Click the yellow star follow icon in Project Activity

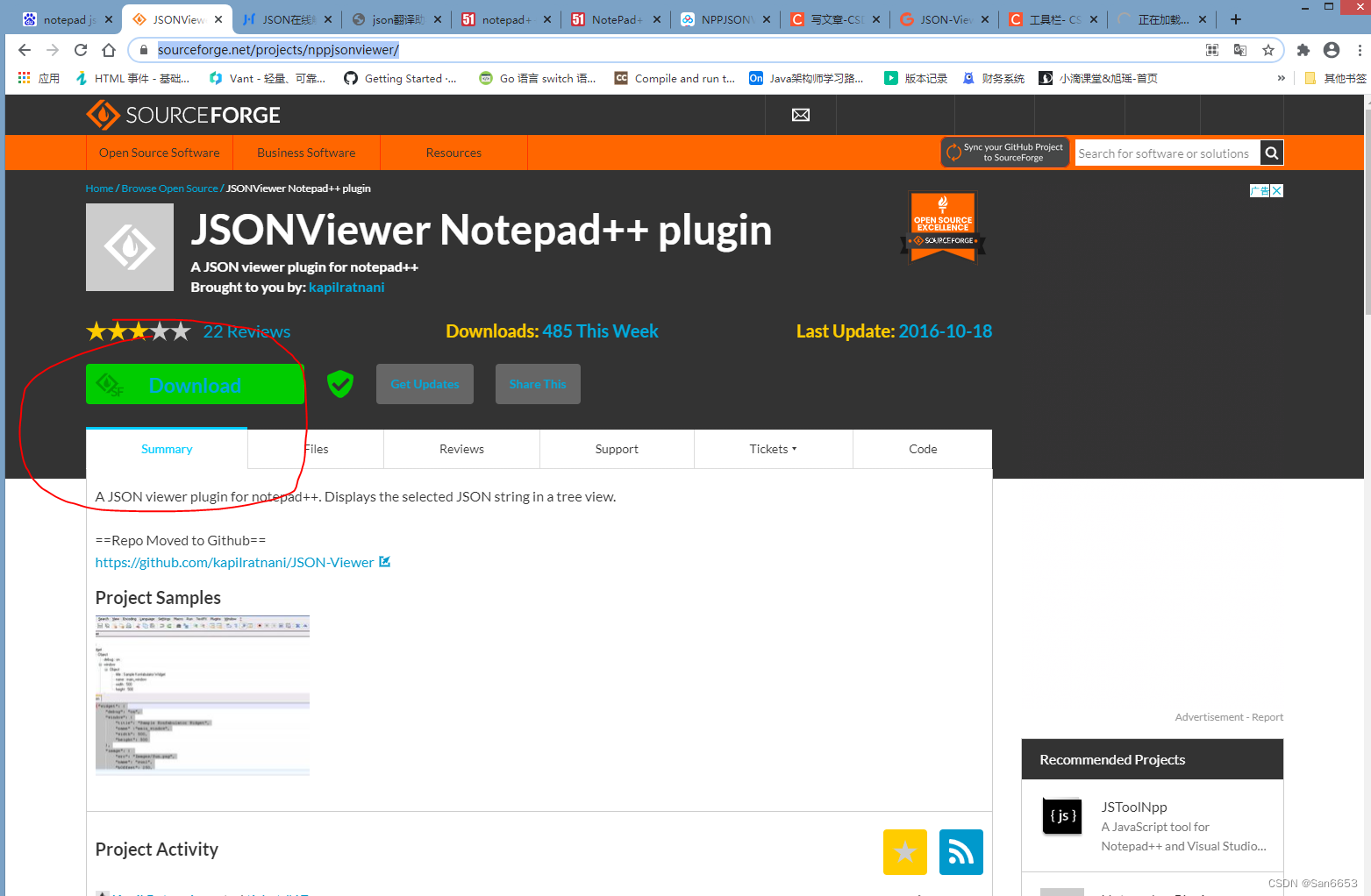[905, 852]
